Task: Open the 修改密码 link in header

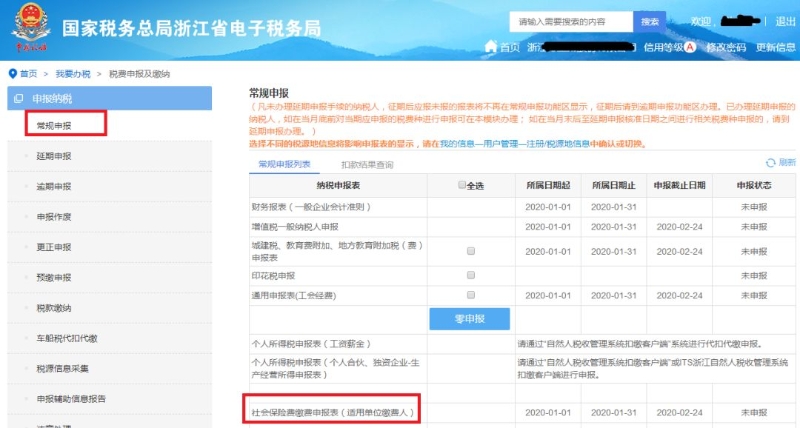Action: coord(726,47)
